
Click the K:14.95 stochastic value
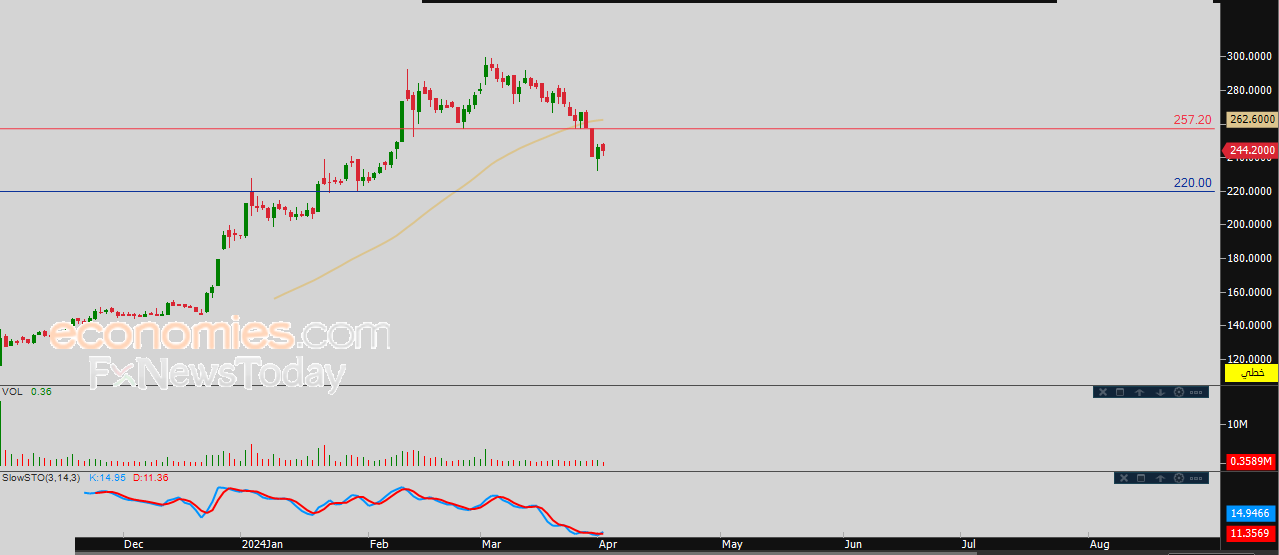click(108, 478)
